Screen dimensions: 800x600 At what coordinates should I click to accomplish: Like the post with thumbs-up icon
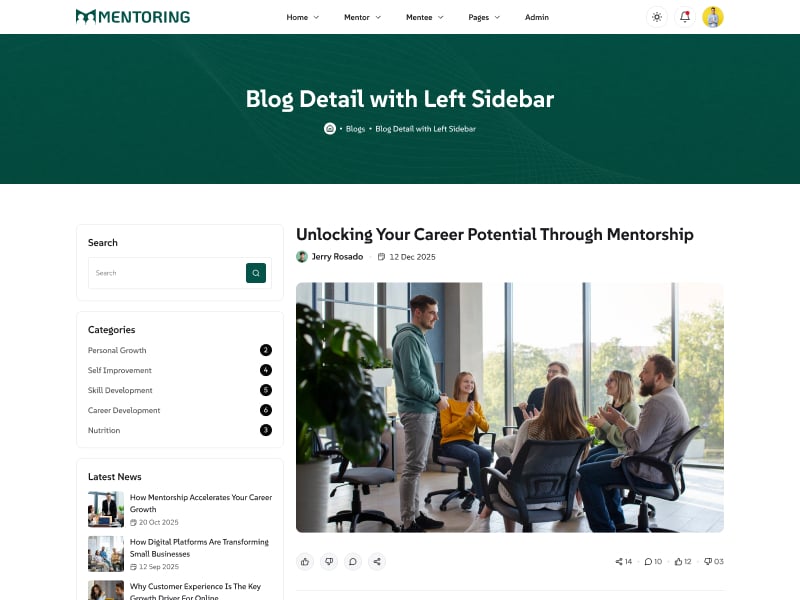coord(305,562)
